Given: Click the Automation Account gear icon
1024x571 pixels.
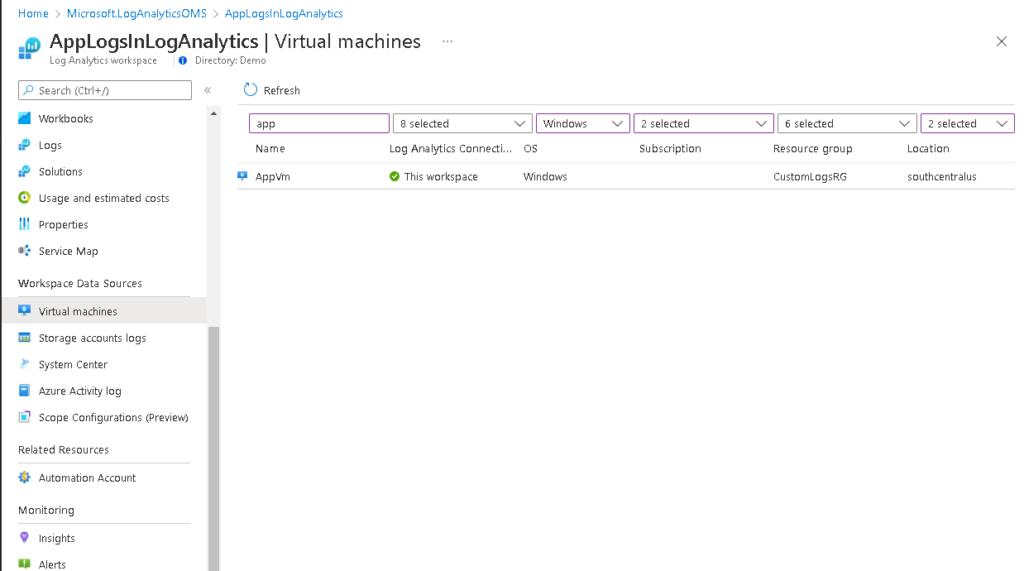Looking at the screenshot, I should click(x=25, y=478).
